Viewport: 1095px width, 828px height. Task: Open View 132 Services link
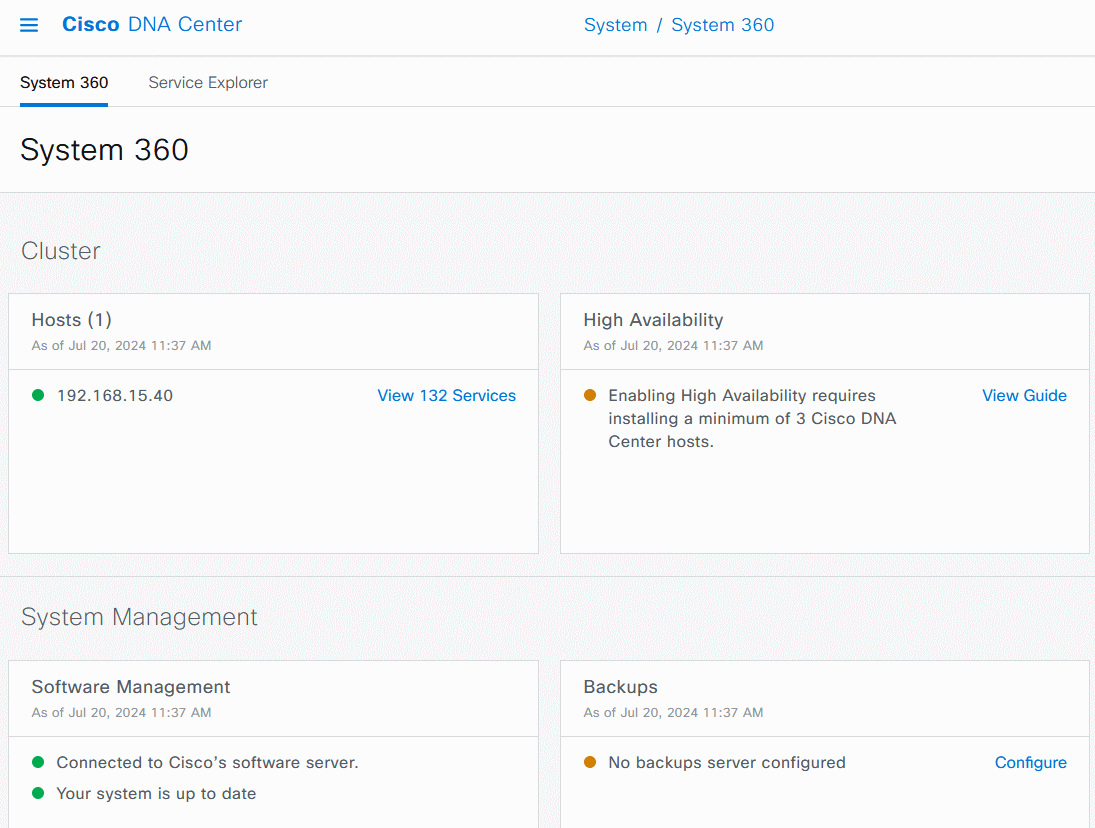[447, 395]
